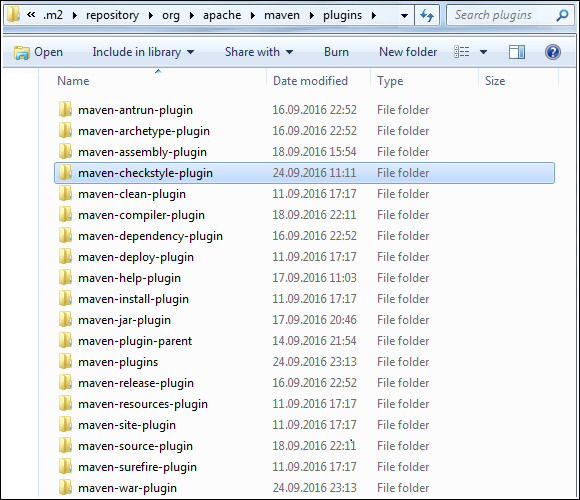This screenshot has height=500, width=580.
Task: Click maven-source-plugin folder icon
Action: tap(65, 446)
